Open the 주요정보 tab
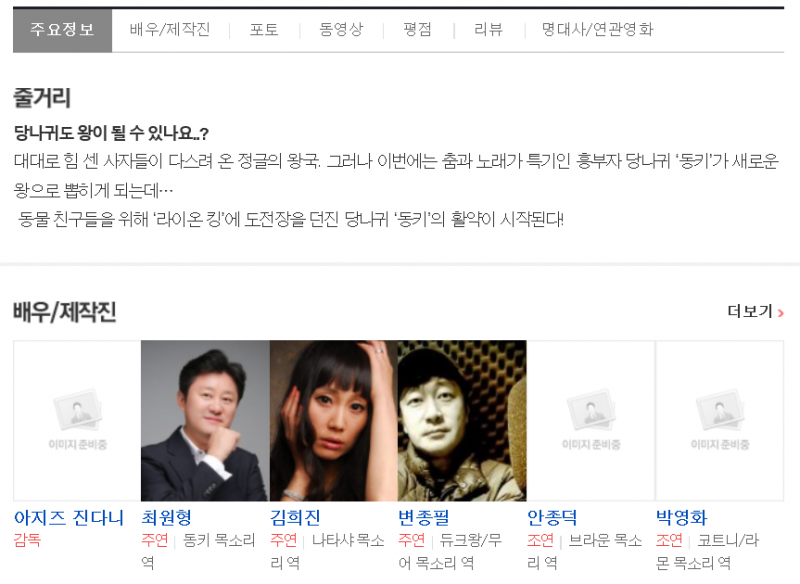800x584 pixels. (x=62, y=30)
